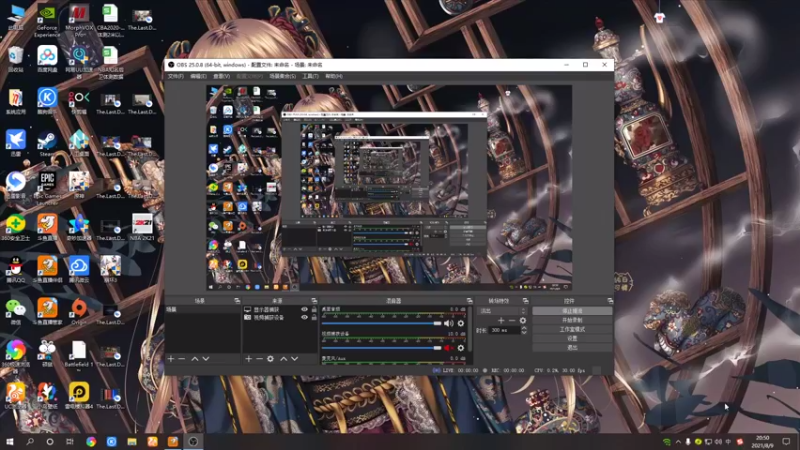Screen dimensions: 800x450
Task: Toggle visibility of the 显示器捕获 (display capture) source
Action: [x=305, y=310]
